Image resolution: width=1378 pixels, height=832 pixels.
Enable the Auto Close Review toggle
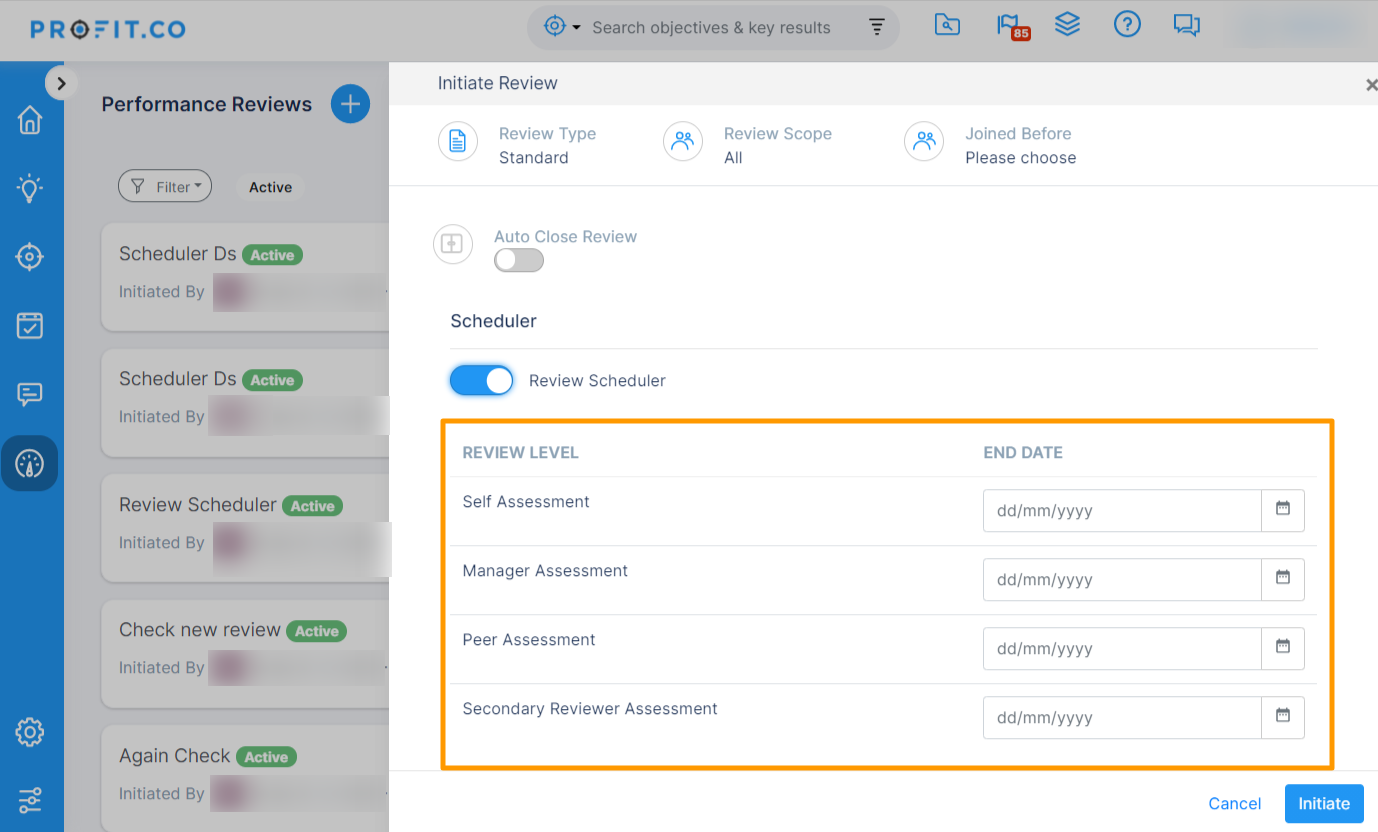point(519,261)
